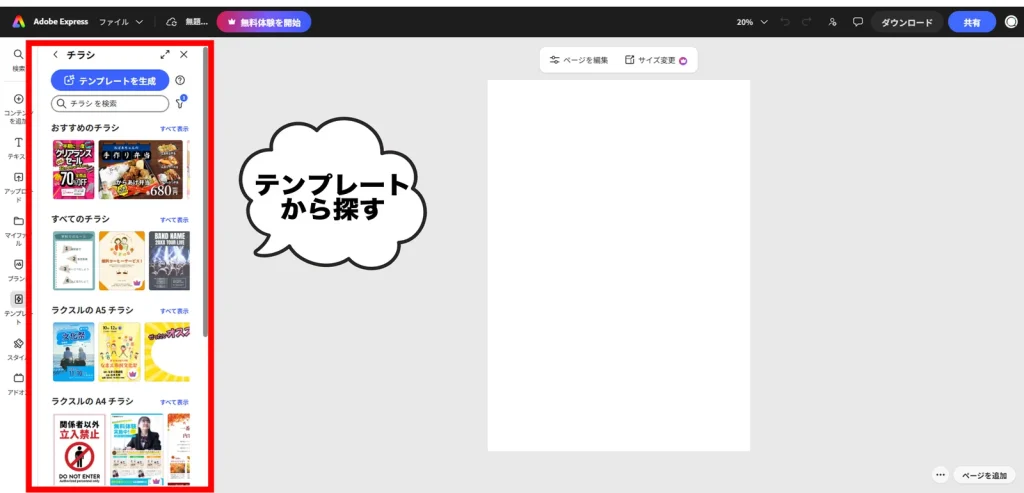Go back with the チラシ panel back arrow

tap(56, 55)
